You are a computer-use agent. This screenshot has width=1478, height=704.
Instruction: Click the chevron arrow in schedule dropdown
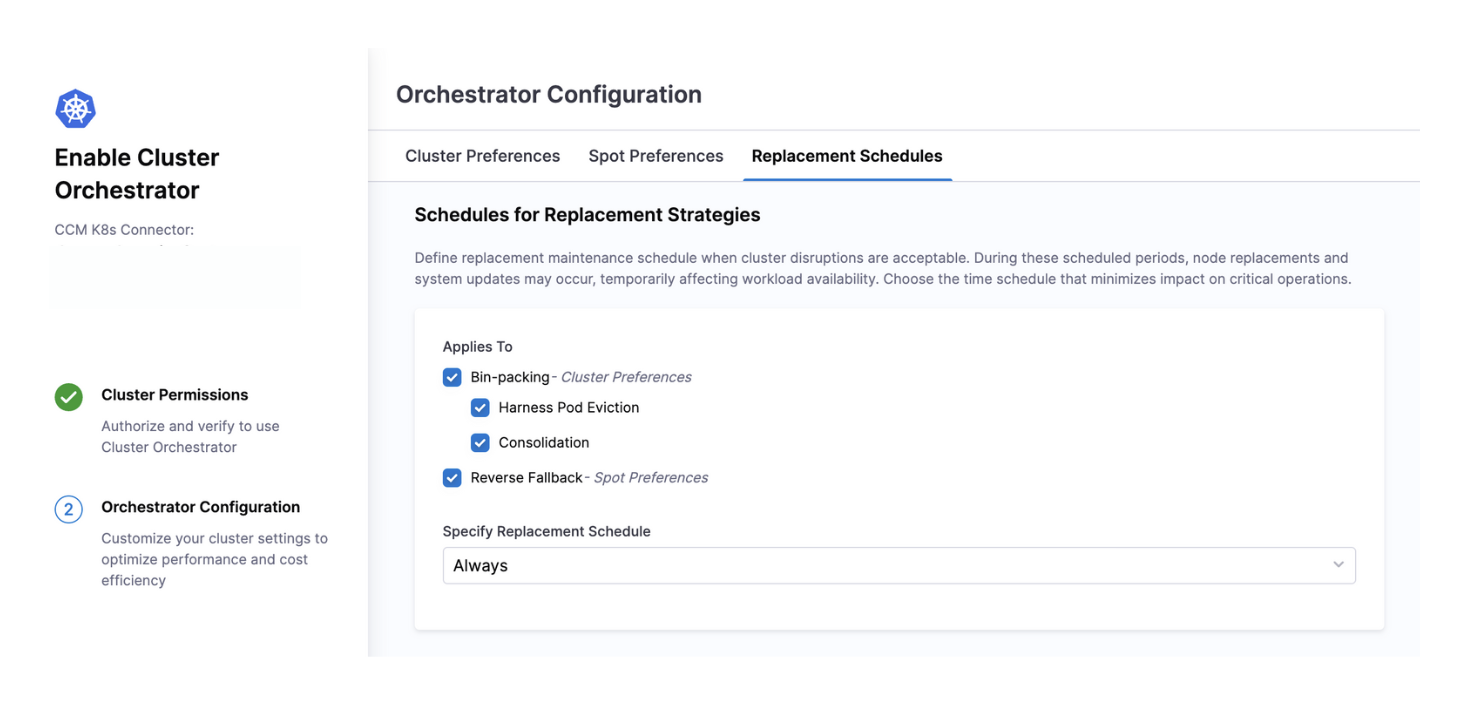coord(1338,566)
